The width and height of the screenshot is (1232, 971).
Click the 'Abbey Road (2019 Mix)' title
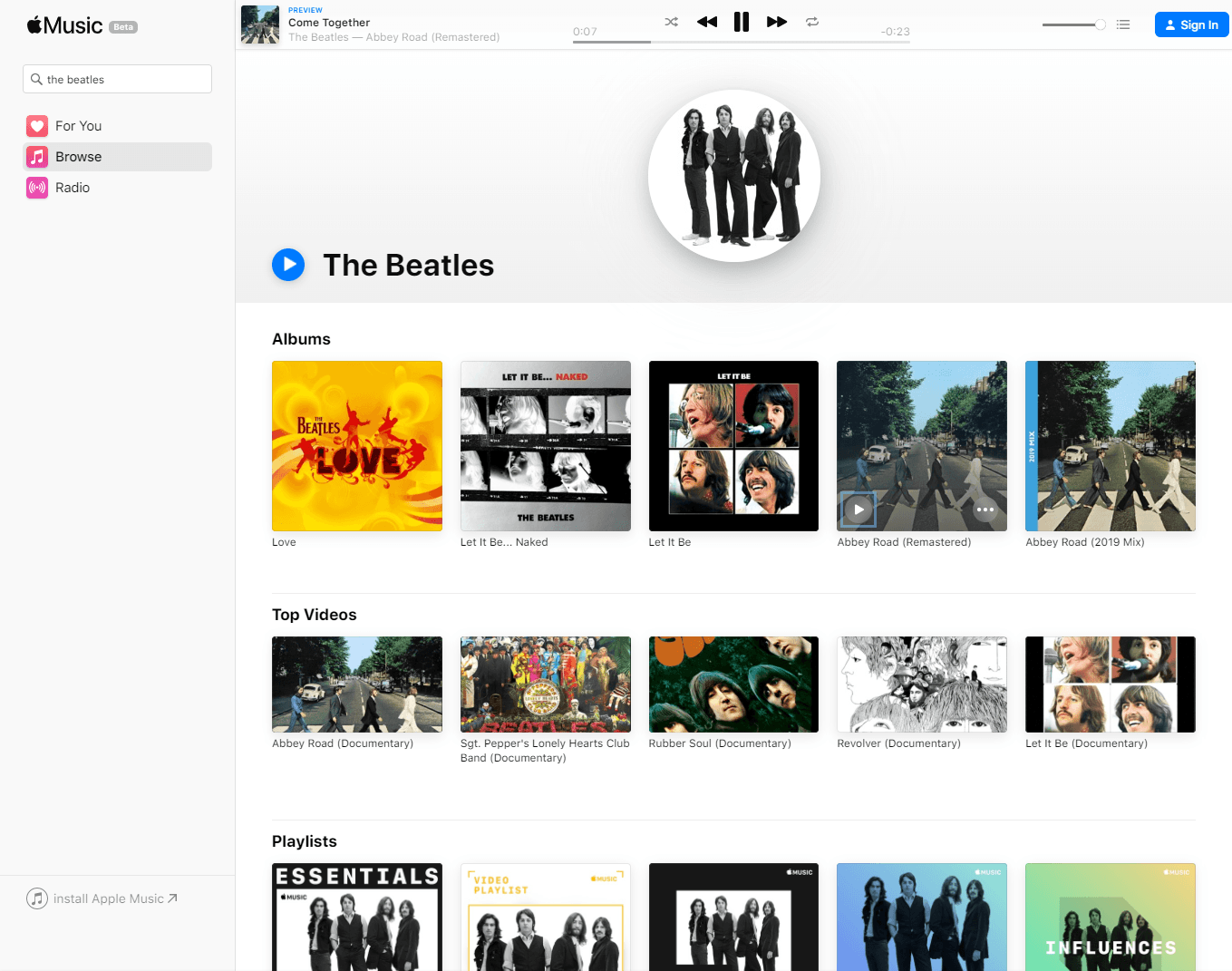[x=1085, y=542]
